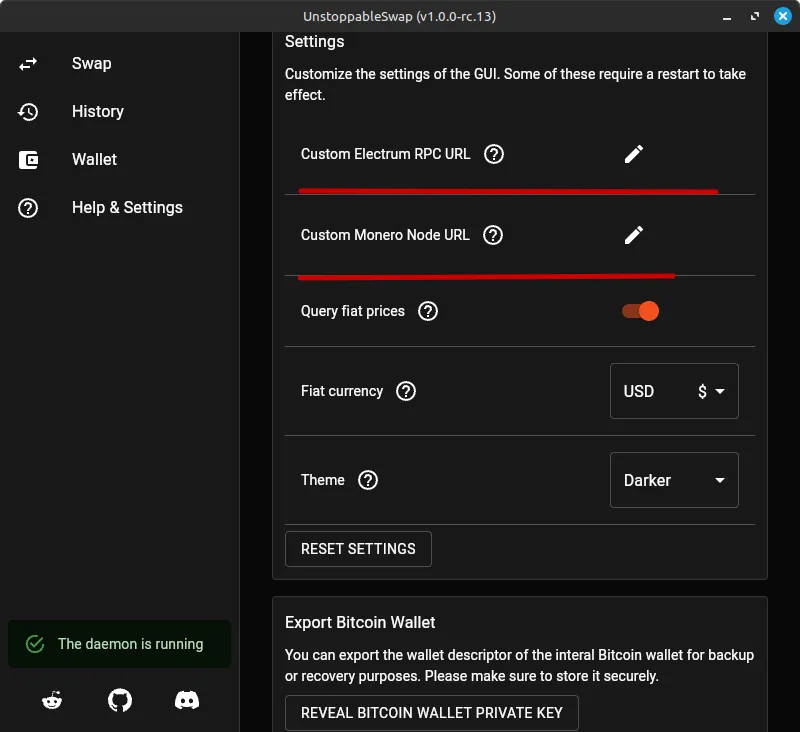Open the Reddit community link icon

tap(52, 700)
